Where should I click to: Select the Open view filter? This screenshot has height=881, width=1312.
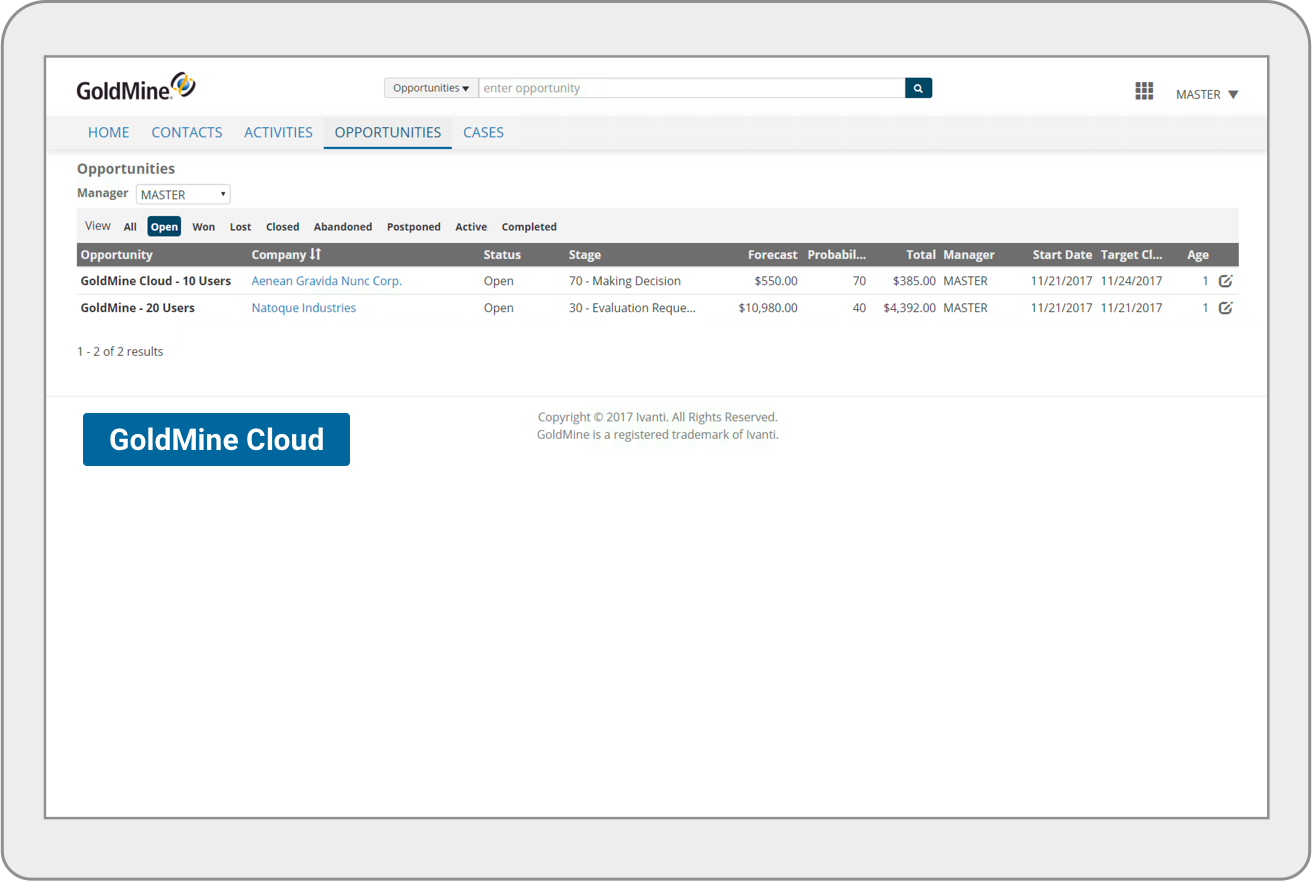click(x=164, y=227)
